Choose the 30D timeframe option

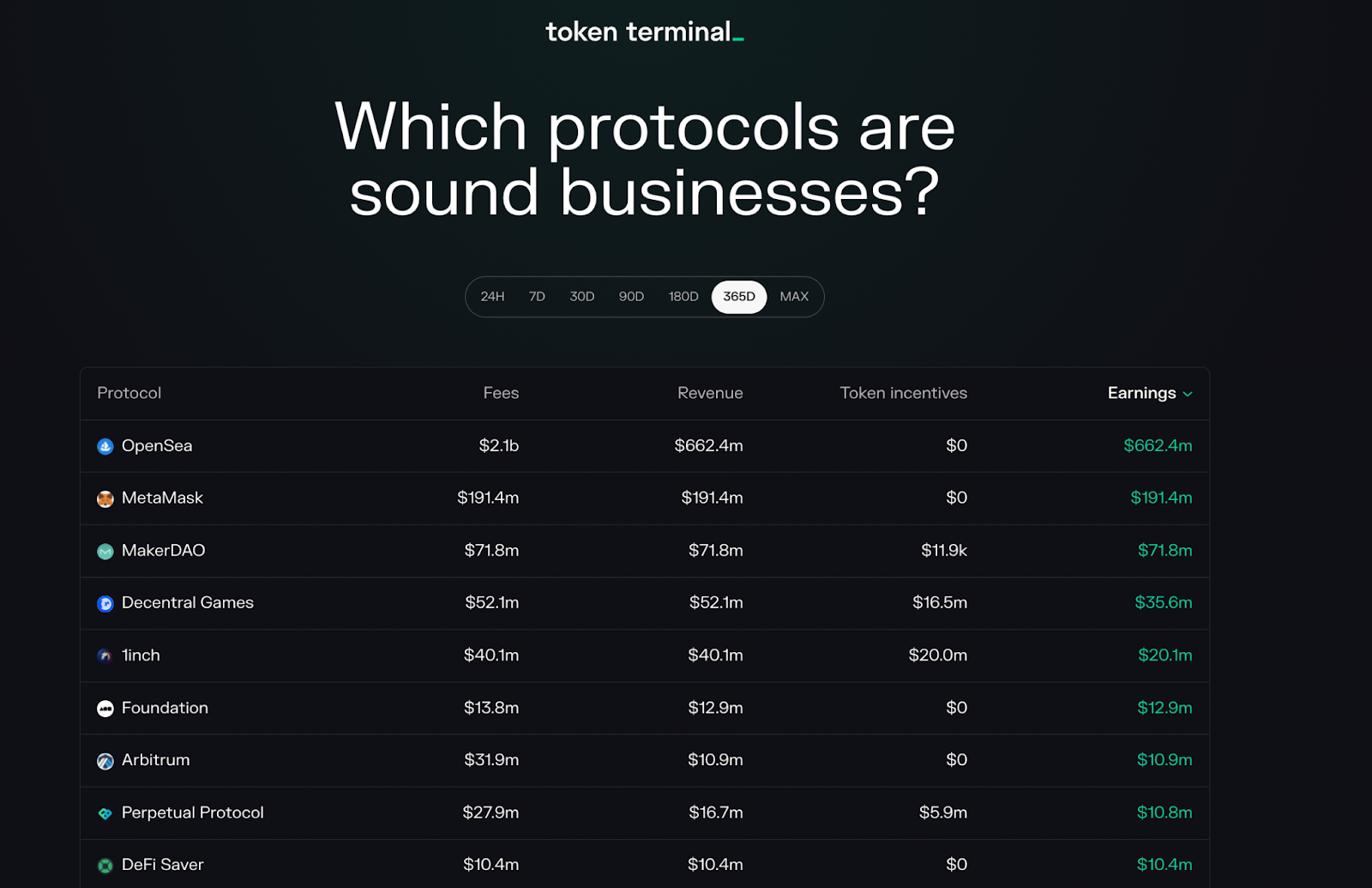click(582, 297)
